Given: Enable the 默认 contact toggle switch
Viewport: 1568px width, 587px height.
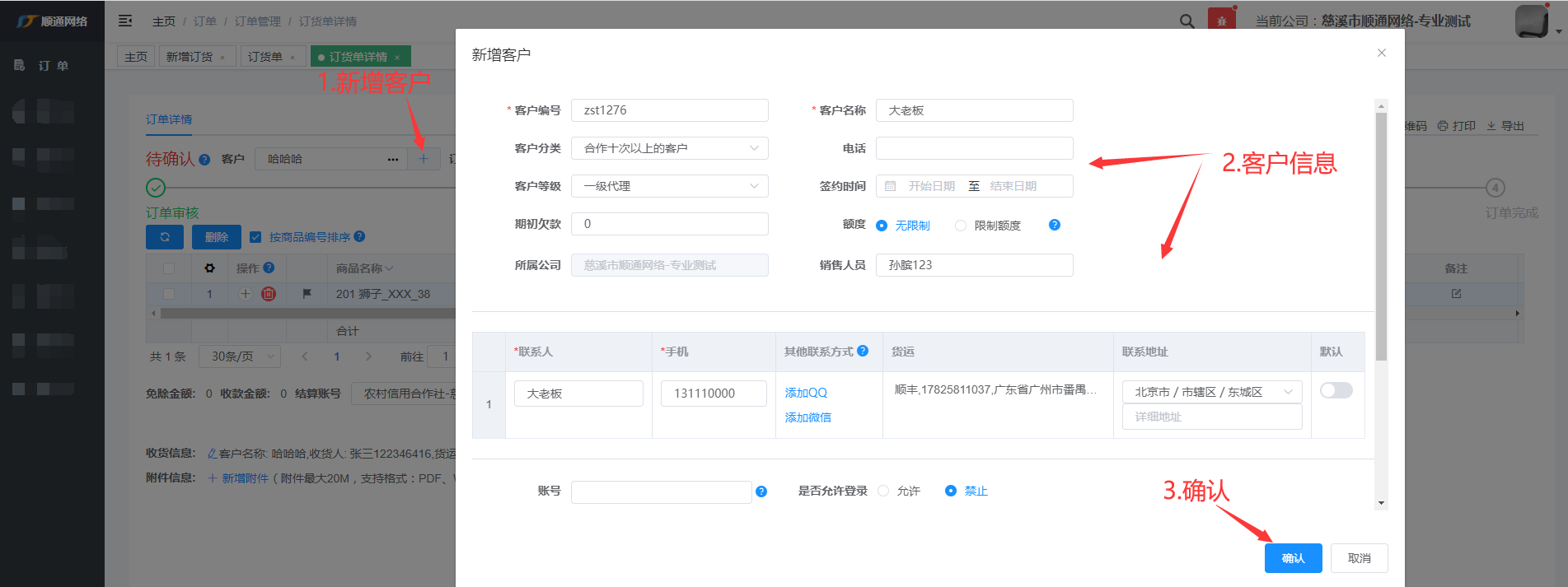Looking at the screenshot, I should click(x=1336, y=390).
